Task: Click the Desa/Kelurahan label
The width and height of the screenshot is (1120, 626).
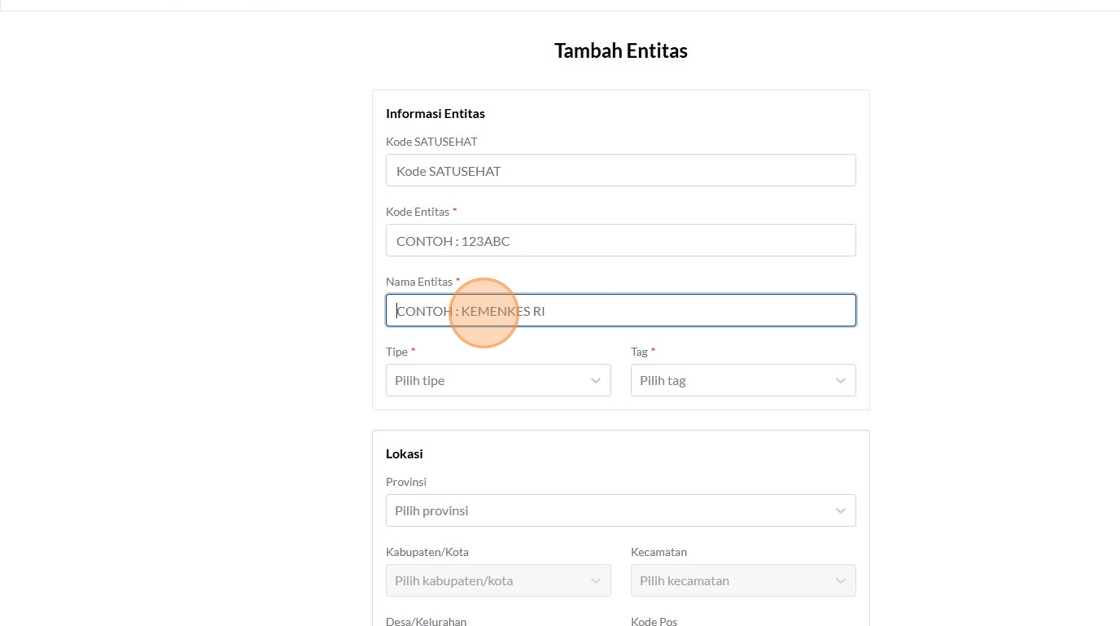Action: tap(426, 621)
